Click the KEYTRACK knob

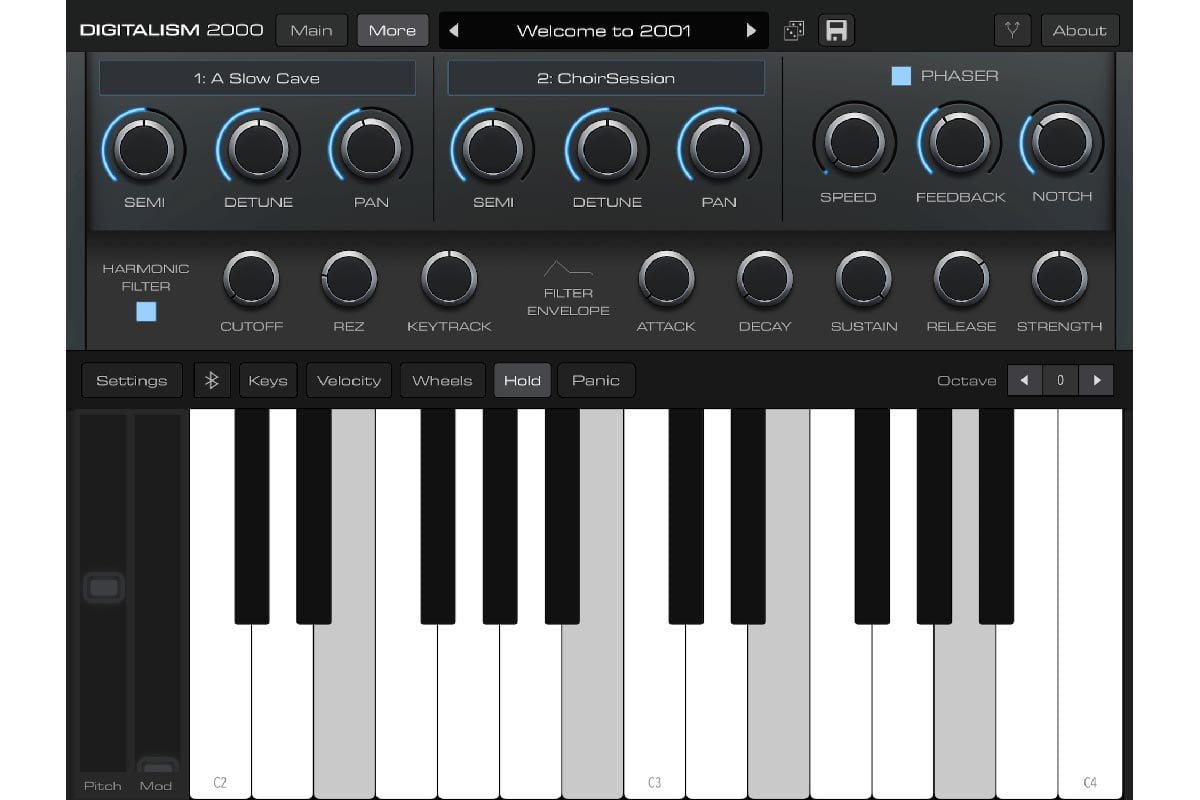pos(449,279)
